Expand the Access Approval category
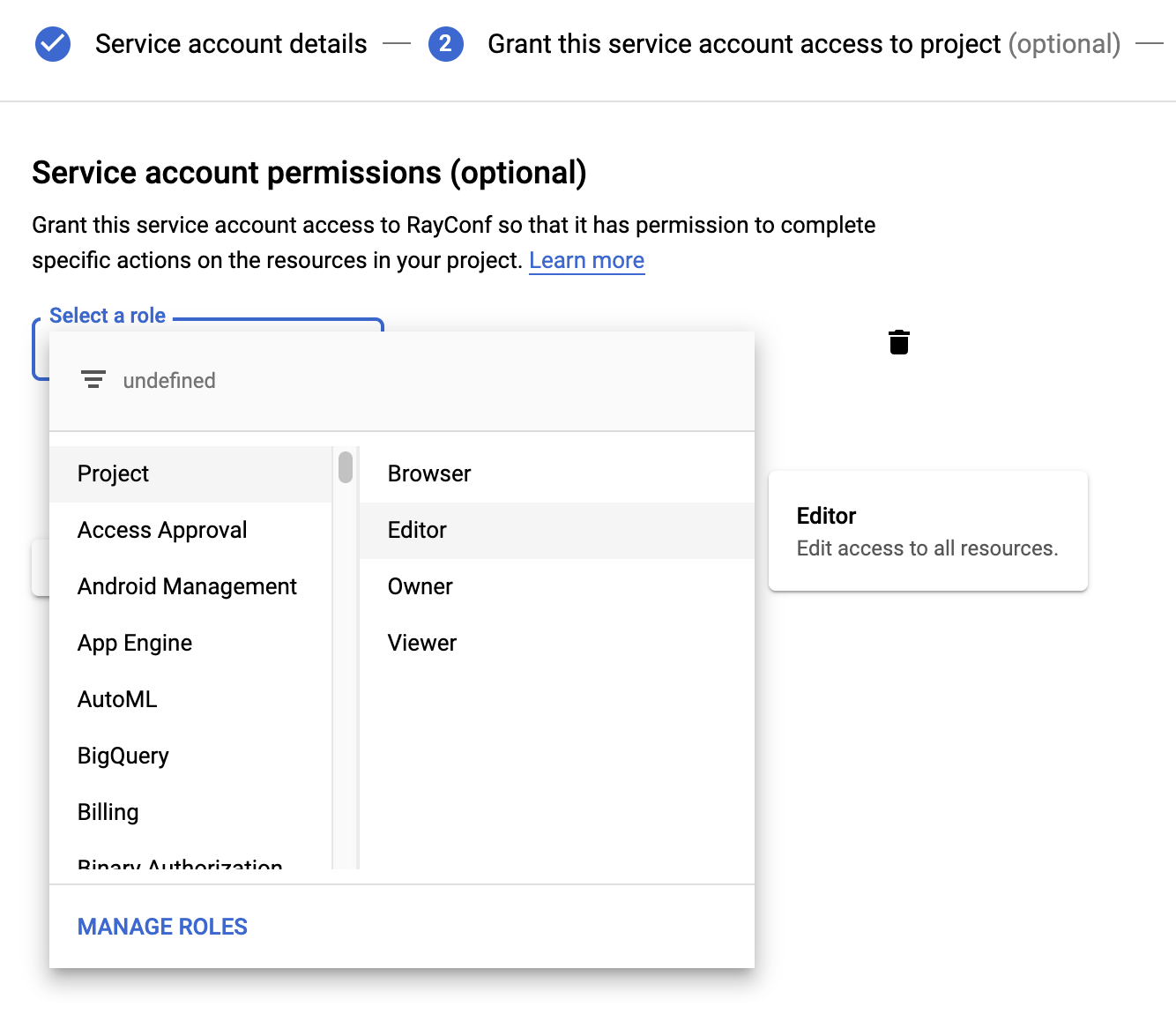The image size is (1176, 1021). 162,530
